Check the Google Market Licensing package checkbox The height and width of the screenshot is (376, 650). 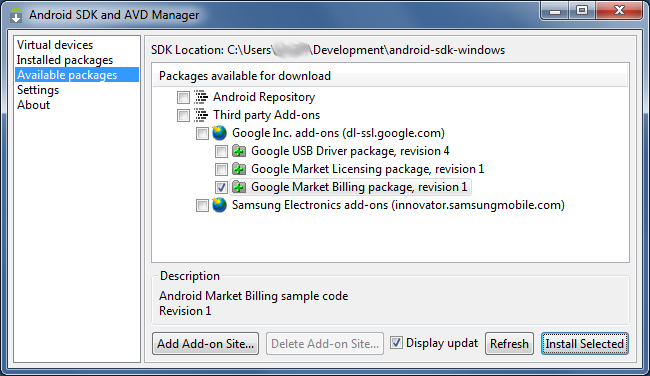click(221, 169)
